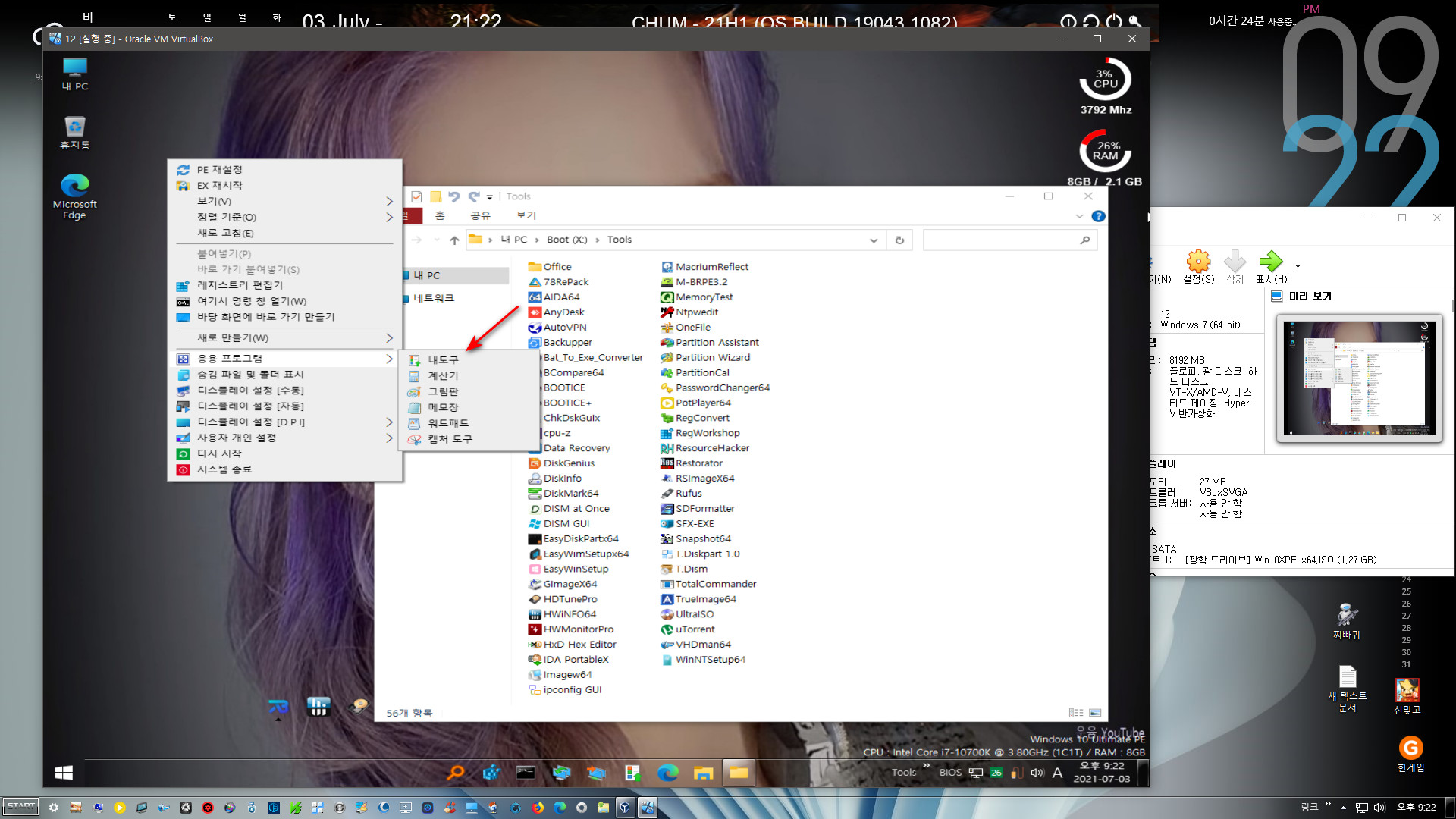Switch to the 공유 ribbon tab

(480, 216)
